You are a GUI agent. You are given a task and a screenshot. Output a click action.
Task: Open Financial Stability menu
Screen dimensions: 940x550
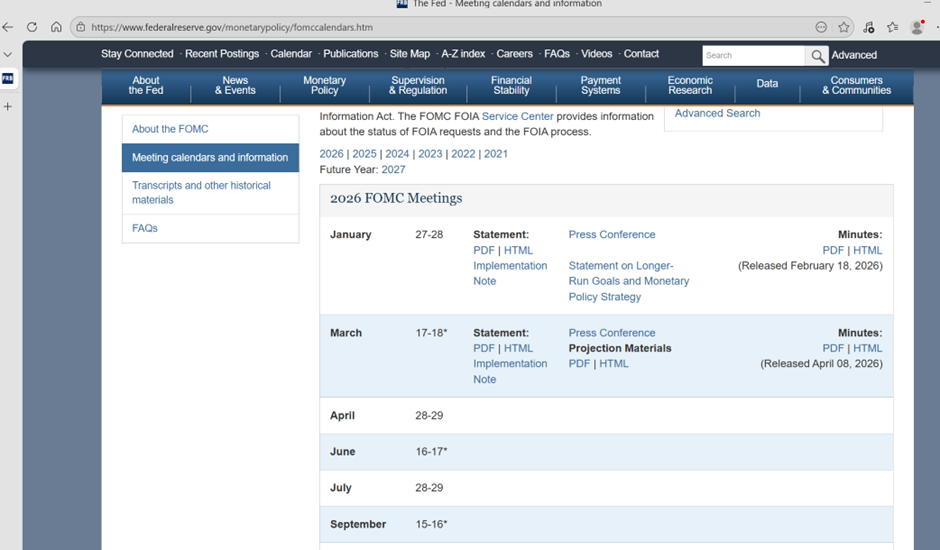point(511,85)
